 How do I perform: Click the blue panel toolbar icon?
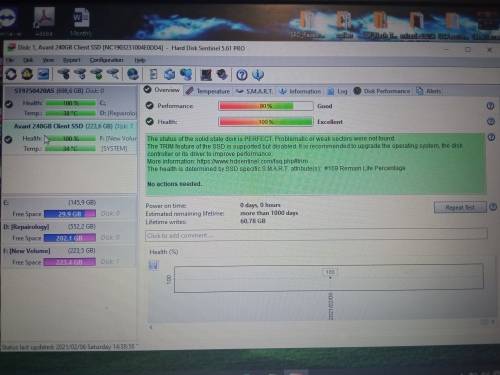click(x=43, y=74)
